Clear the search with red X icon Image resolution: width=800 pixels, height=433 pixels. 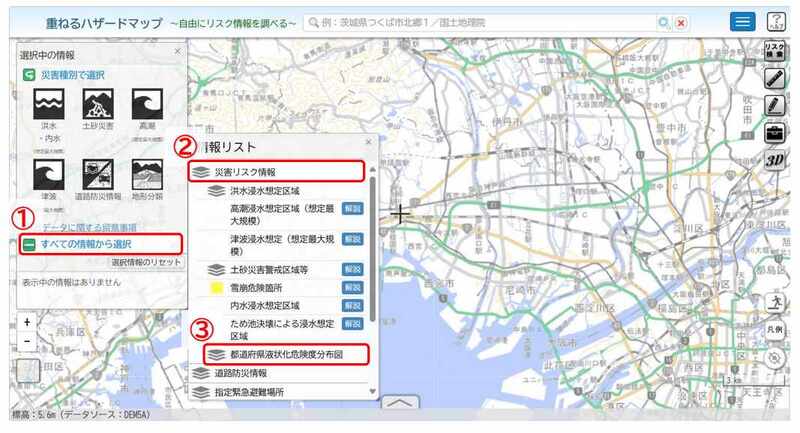681,22
